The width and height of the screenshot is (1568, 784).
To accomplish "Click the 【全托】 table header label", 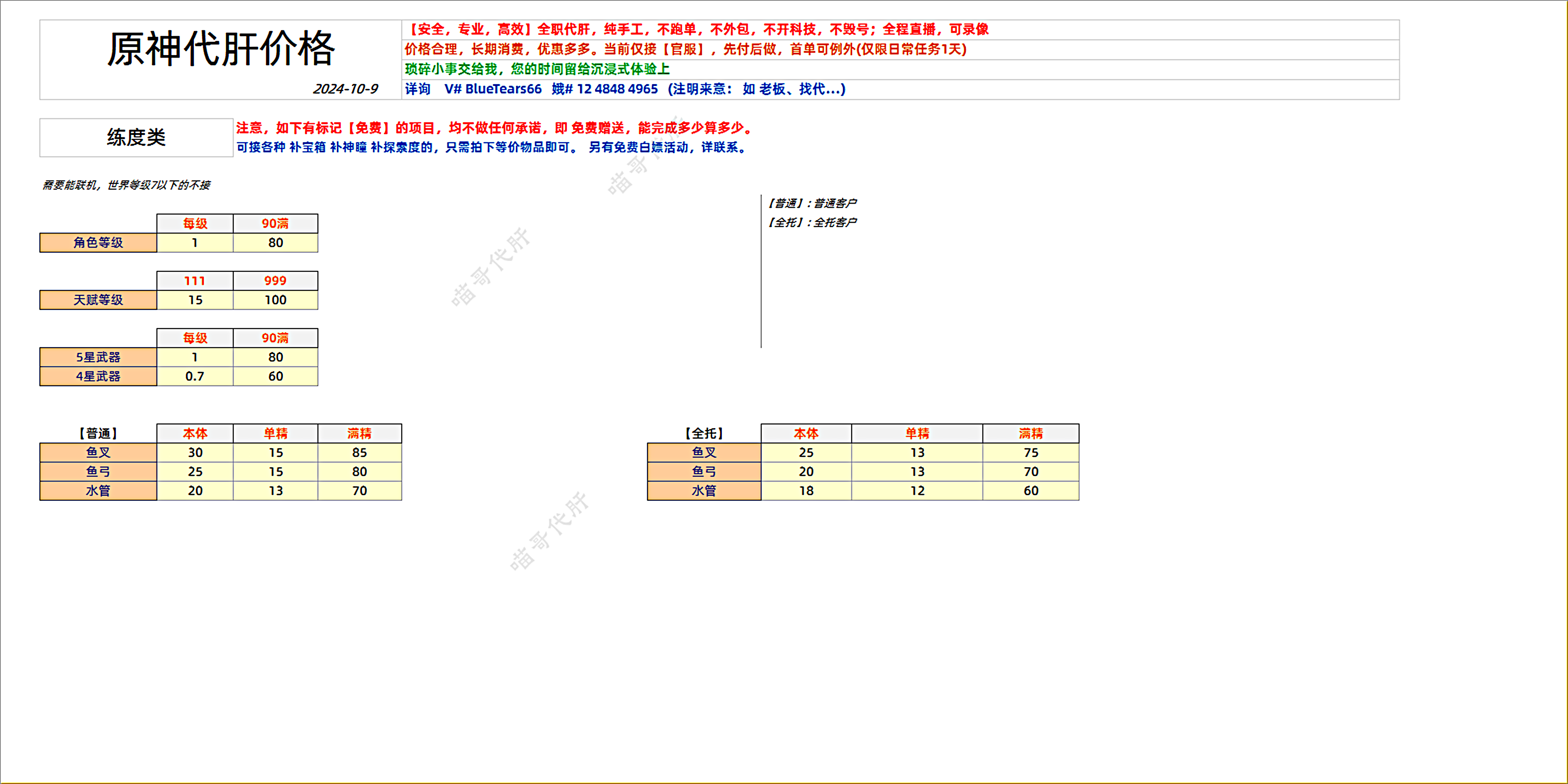I will tap(703, 433).
